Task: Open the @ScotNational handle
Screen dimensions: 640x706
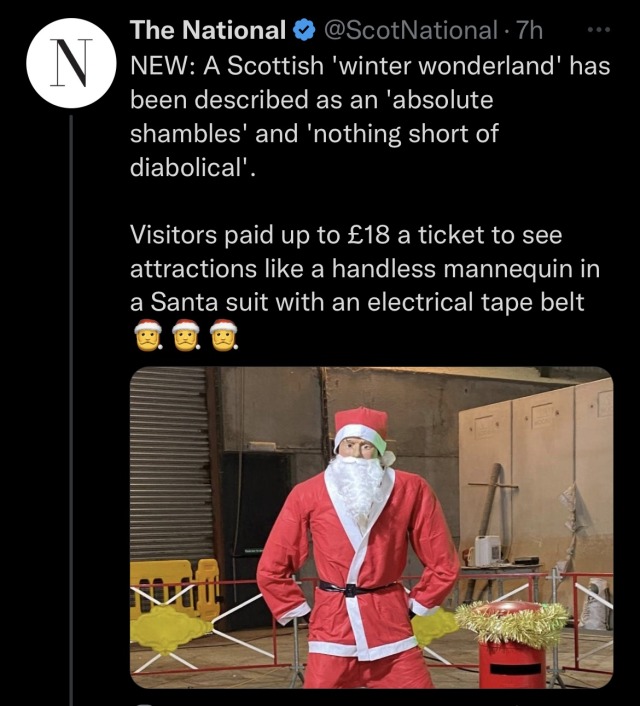Action: [410, 31]
